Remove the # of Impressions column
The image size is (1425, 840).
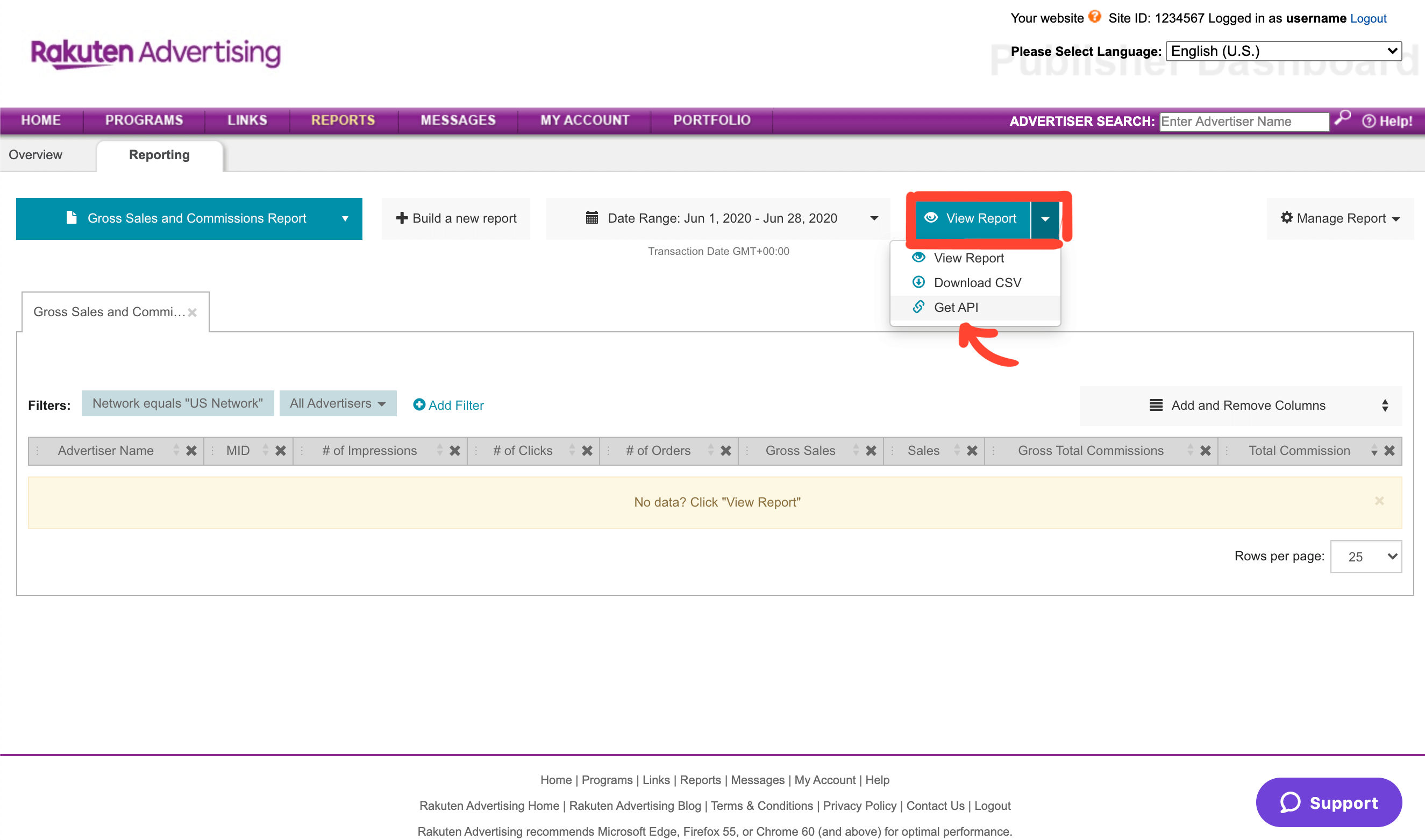pyautogui.click(x=454, y=451)
